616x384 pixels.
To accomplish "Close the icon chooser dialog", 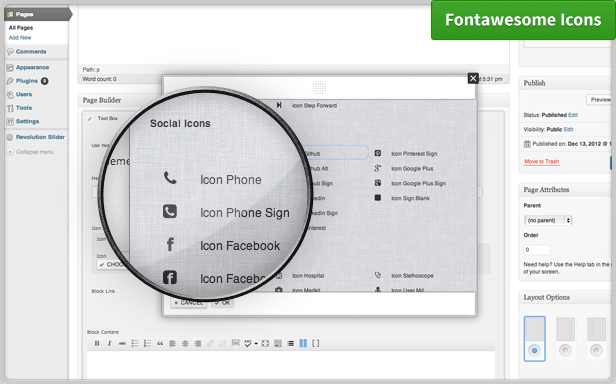I will click(473, 79).
